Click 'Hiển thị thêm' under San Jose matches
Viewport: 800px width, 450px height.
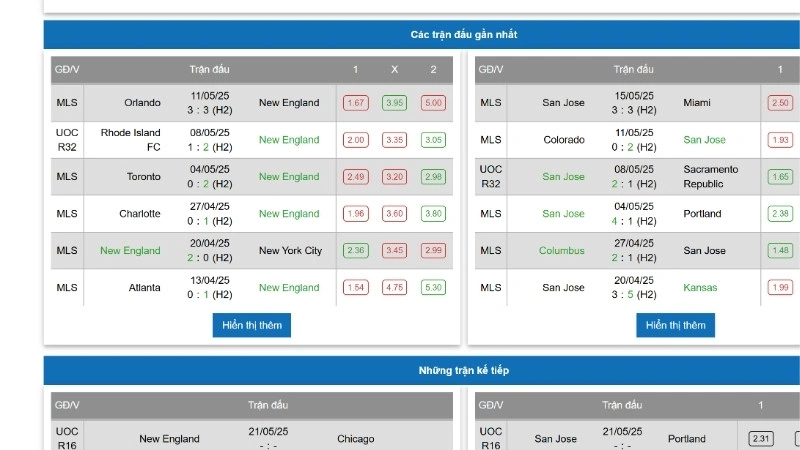click(676, 325)
